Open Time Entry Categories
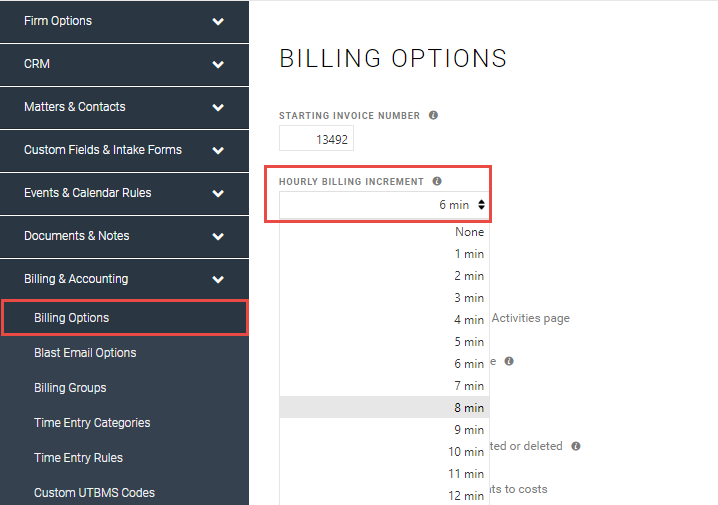718x505 pixels. (92, 423)
